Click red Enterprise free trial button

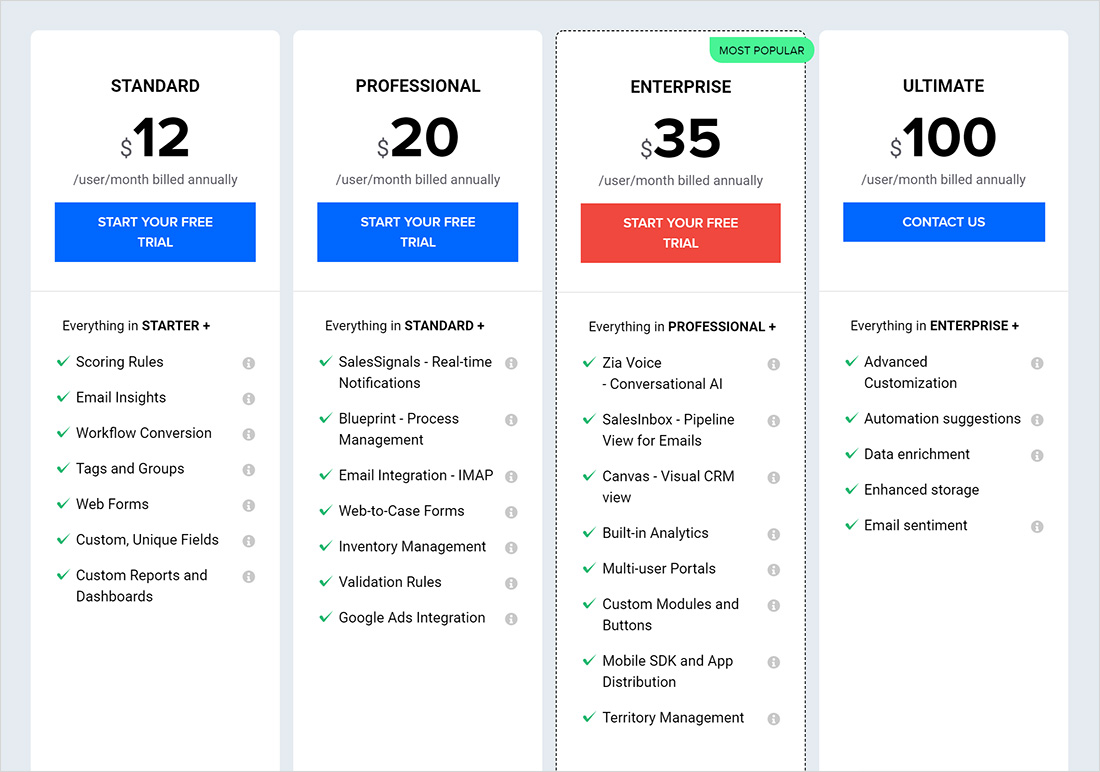(x=680, y=233)
